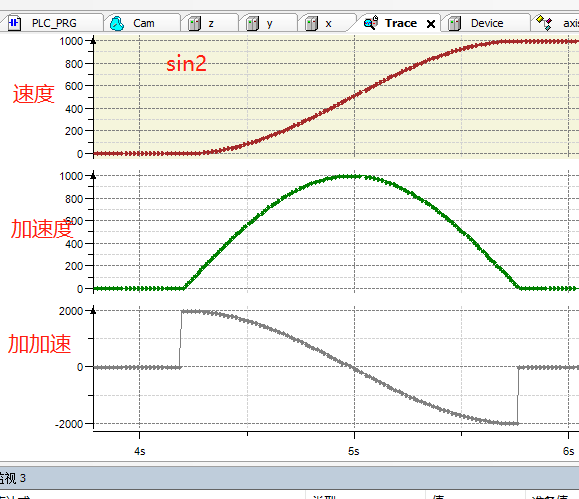Click the x axis drive icon
This screenshot has height=499, width=579.
[311, 24]
